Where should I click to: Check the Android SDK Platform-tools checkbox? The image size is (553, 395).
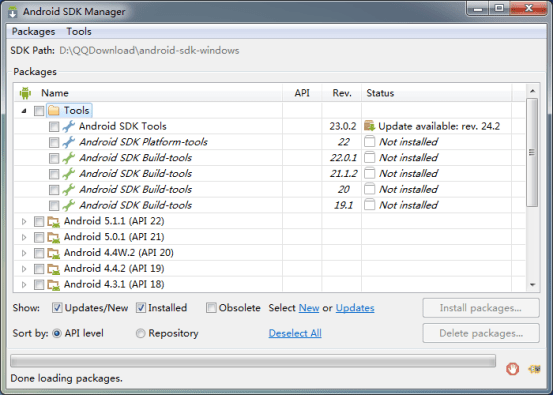pyautogui.click(x=54, y=142)
